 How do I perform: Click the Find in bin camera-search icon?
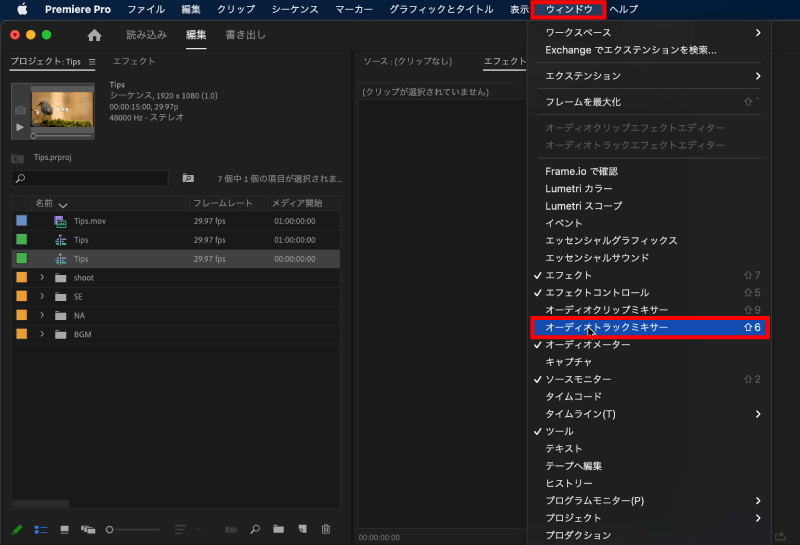[188, 178]
